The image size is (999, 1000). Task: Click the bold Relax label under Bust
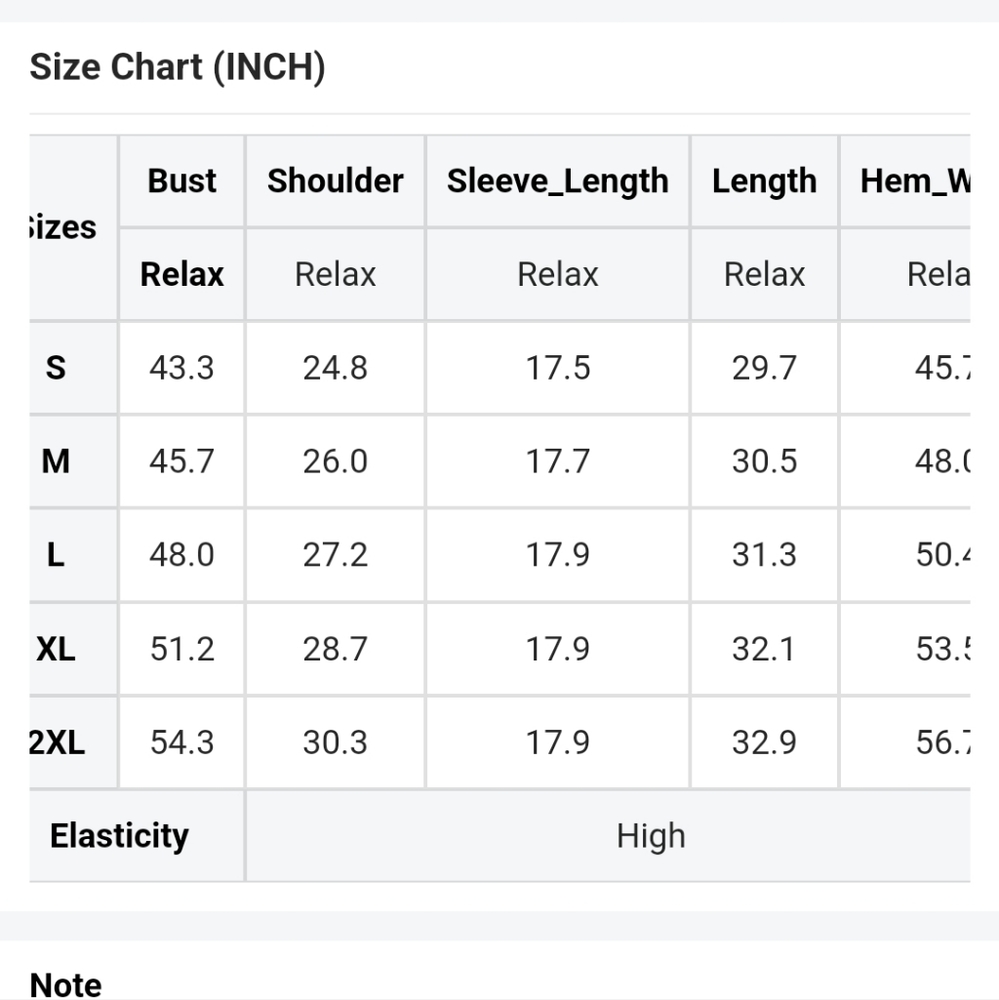tap(182, 274)
